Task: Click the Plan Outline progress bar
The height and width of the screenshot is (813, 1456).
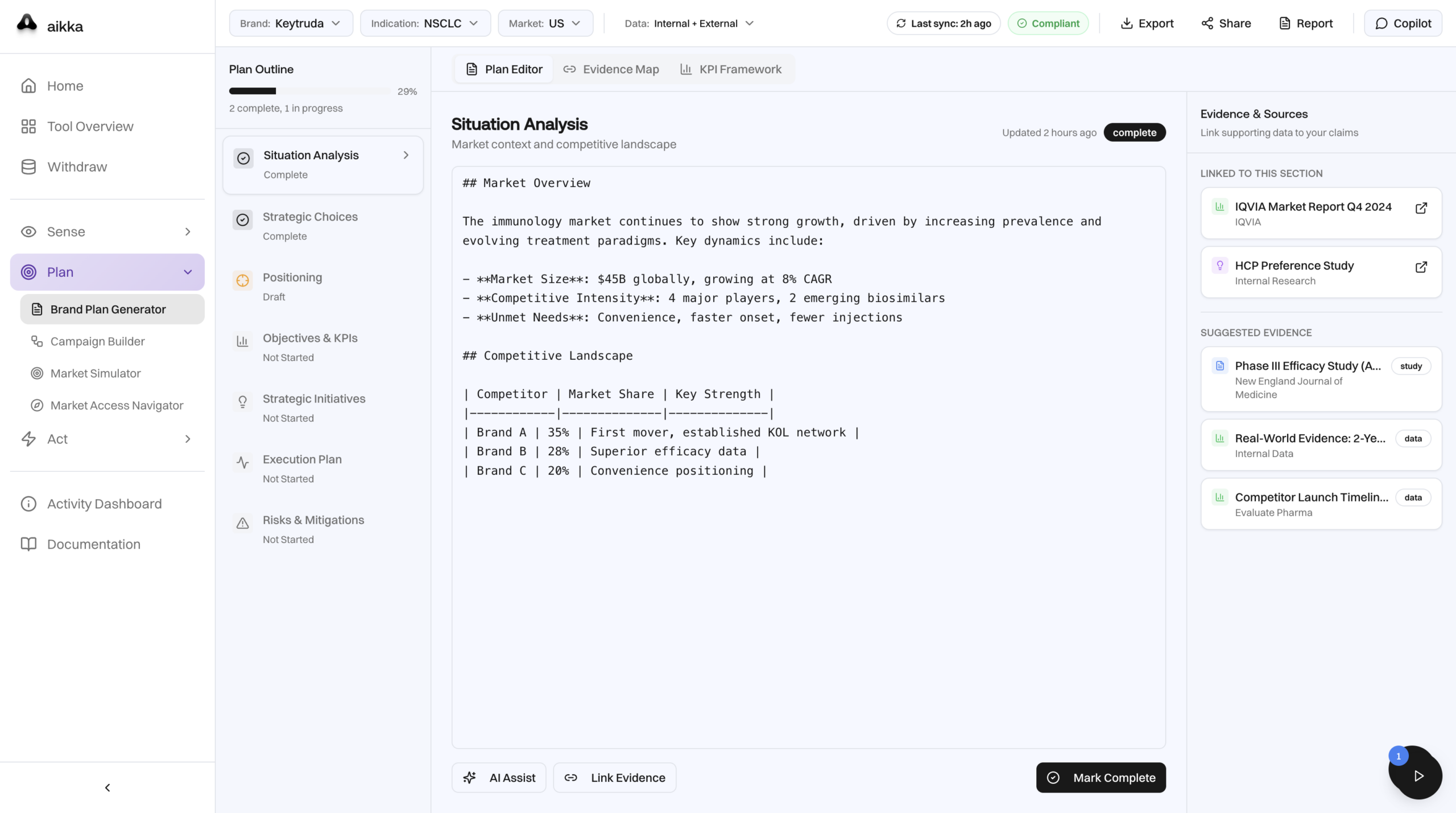Action: point(309,91)
